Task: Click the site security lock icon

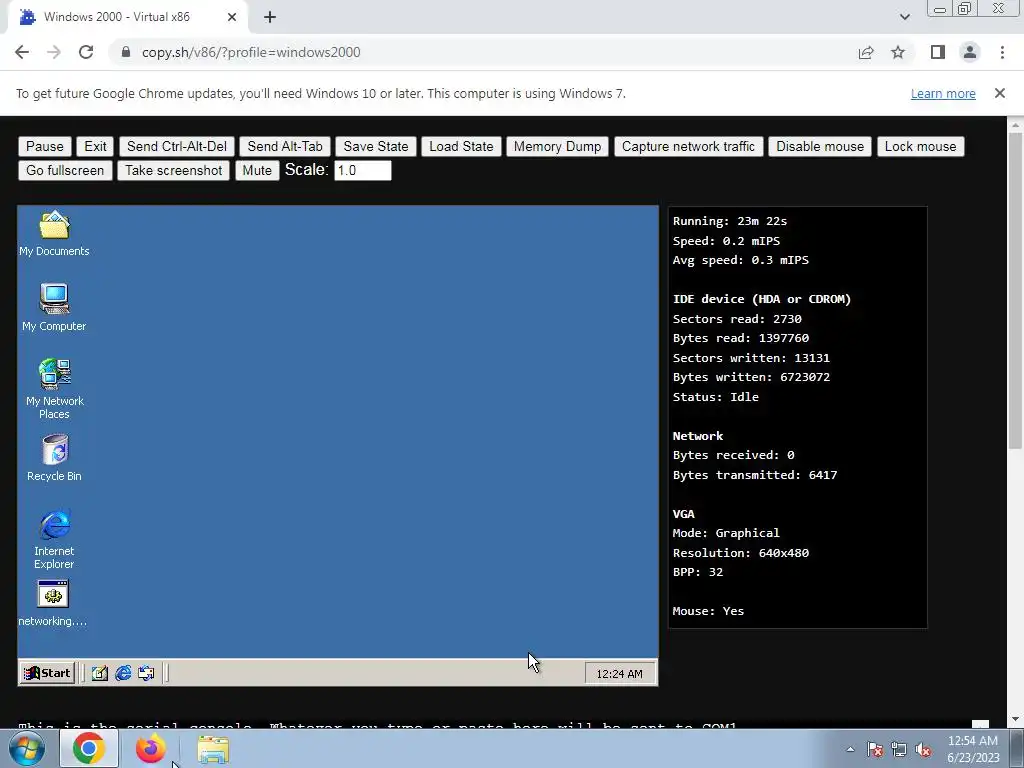Action: [x=126, y=52]
